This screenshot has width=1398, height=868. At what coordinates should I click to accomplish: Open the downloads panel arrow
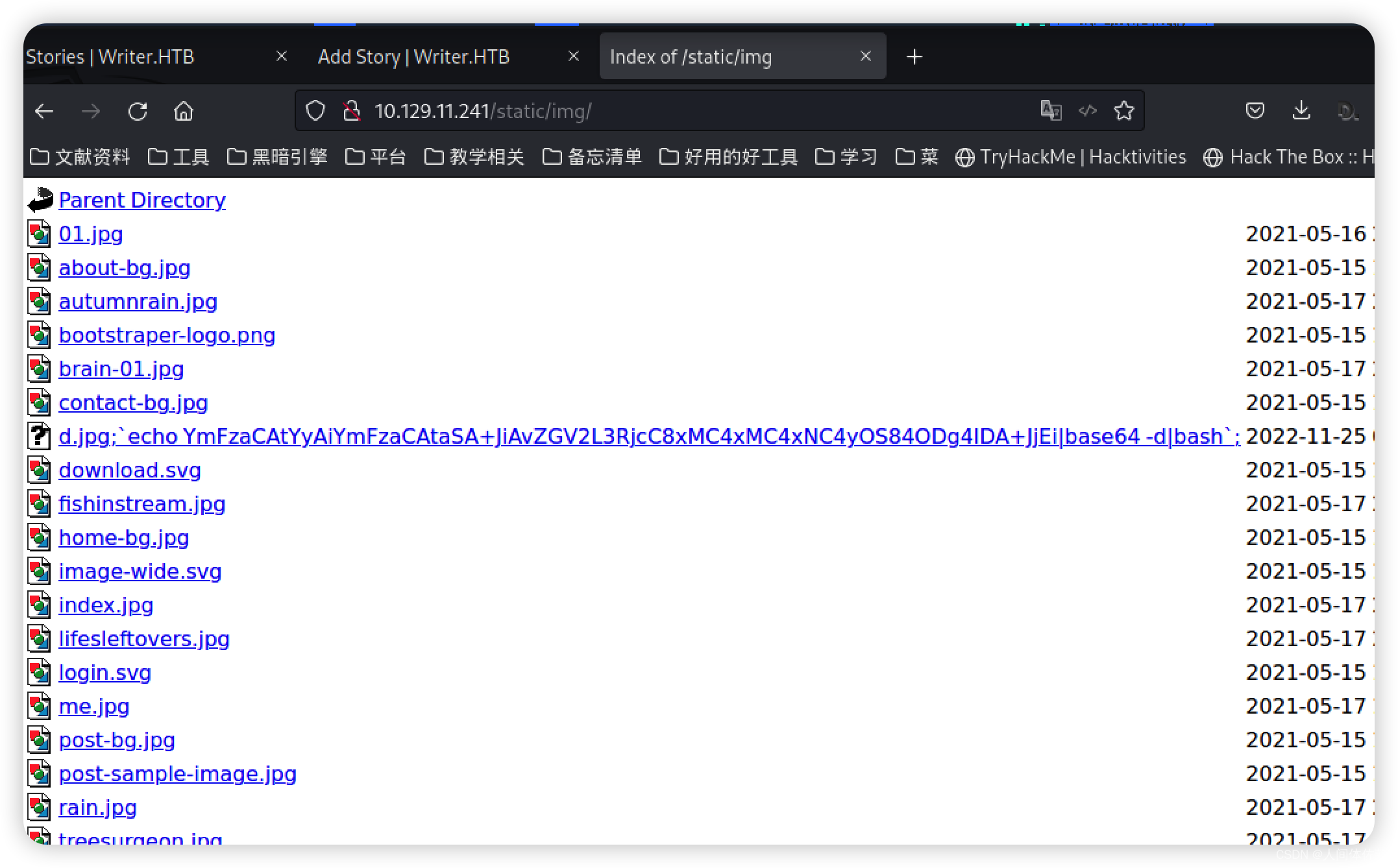(x=1301, y=111)
